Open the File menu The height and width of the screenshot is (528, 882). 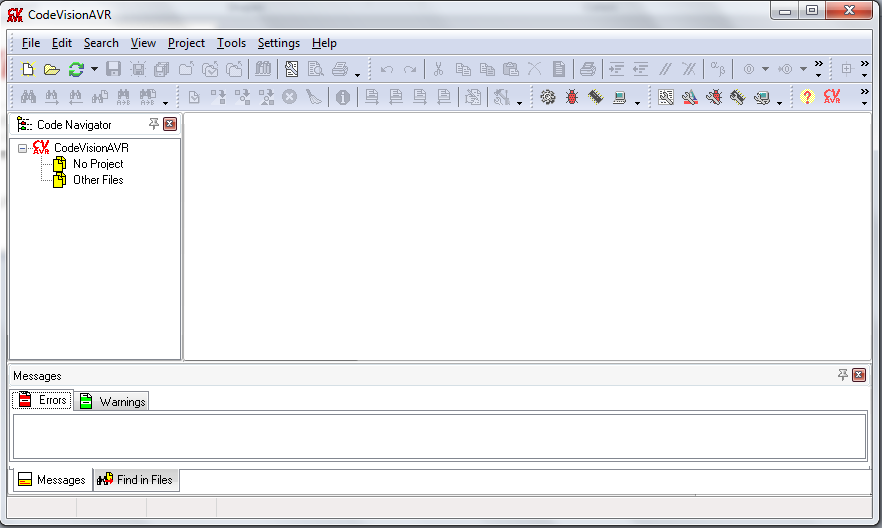tap(30, 43)
